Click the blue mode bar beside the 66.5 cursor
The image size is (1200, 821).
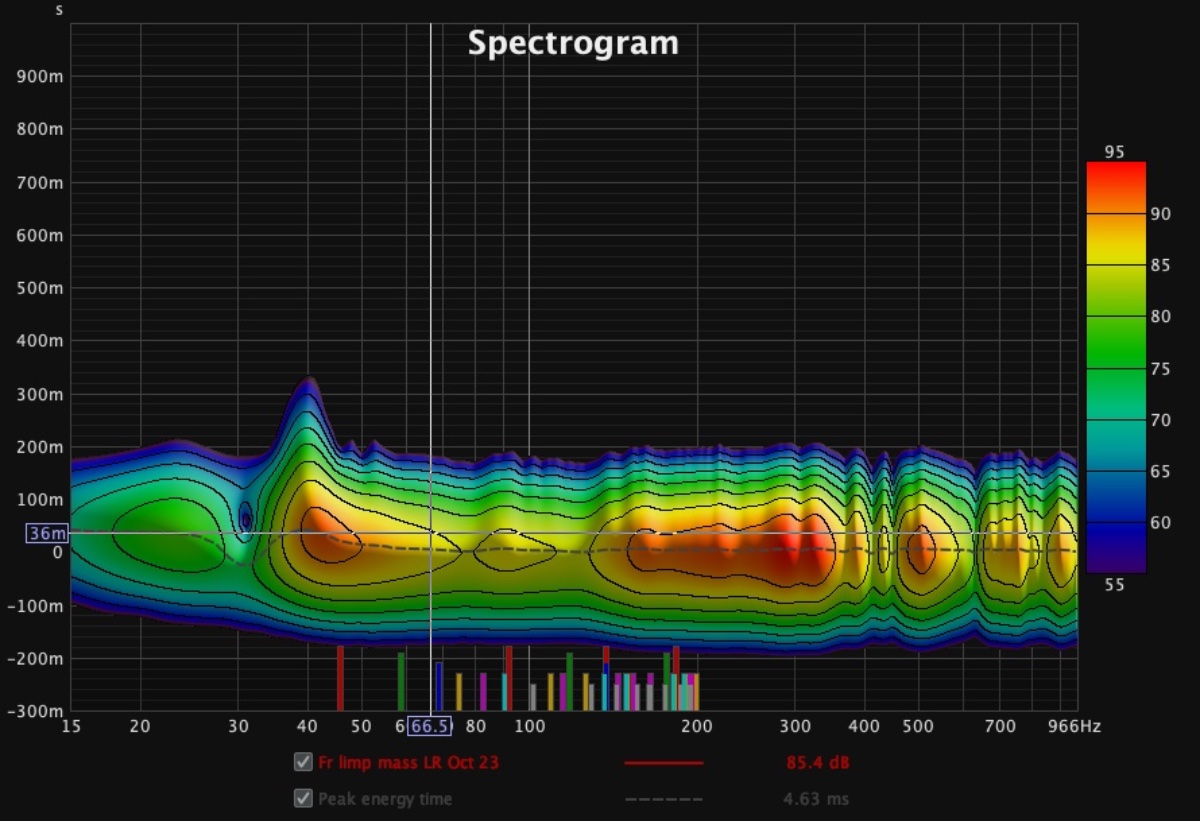pos(439,685)
